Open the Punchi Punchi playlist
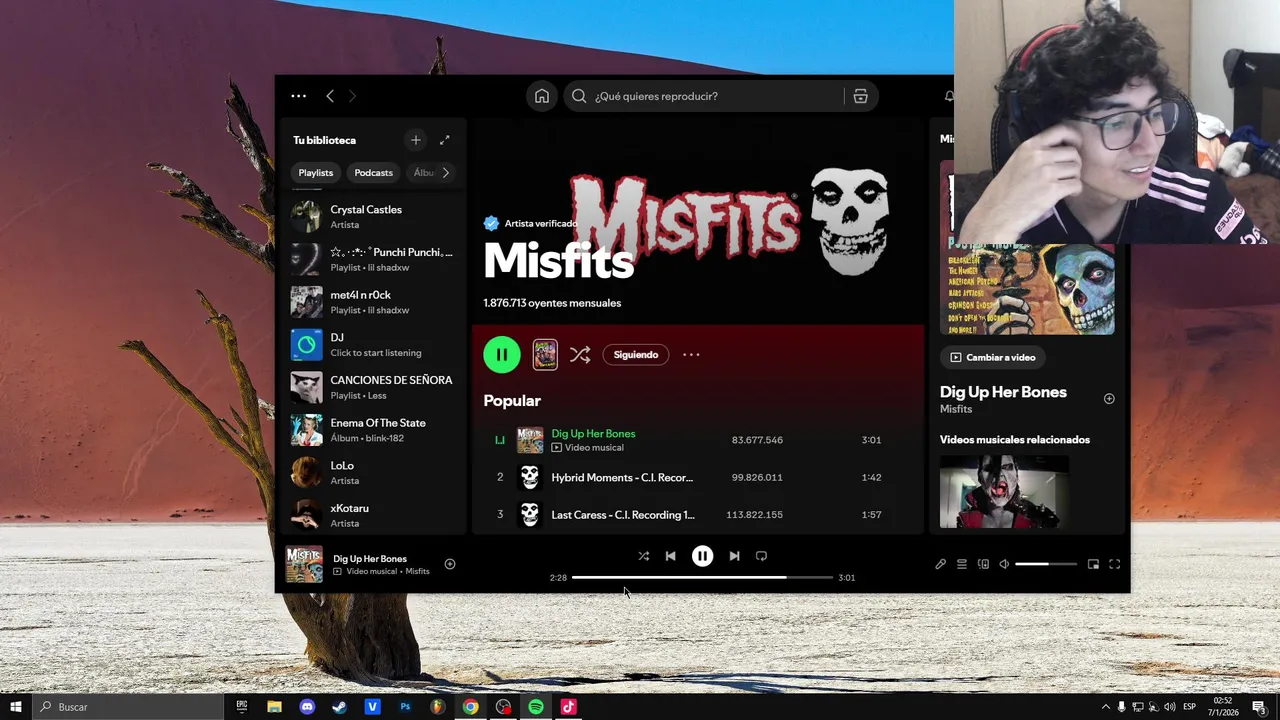 [x=372, y=259]
